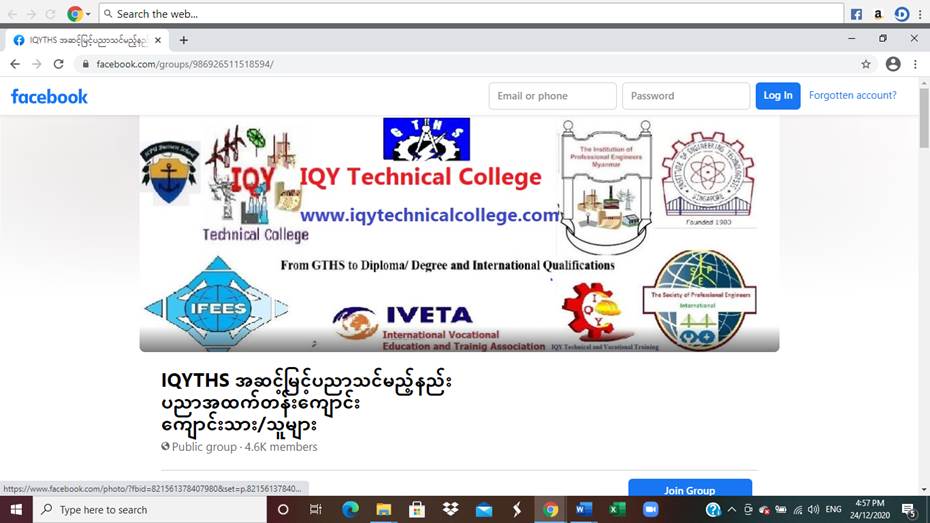
Task: Open Wi-Fi network settings in system tray
Action: (798, 509)
